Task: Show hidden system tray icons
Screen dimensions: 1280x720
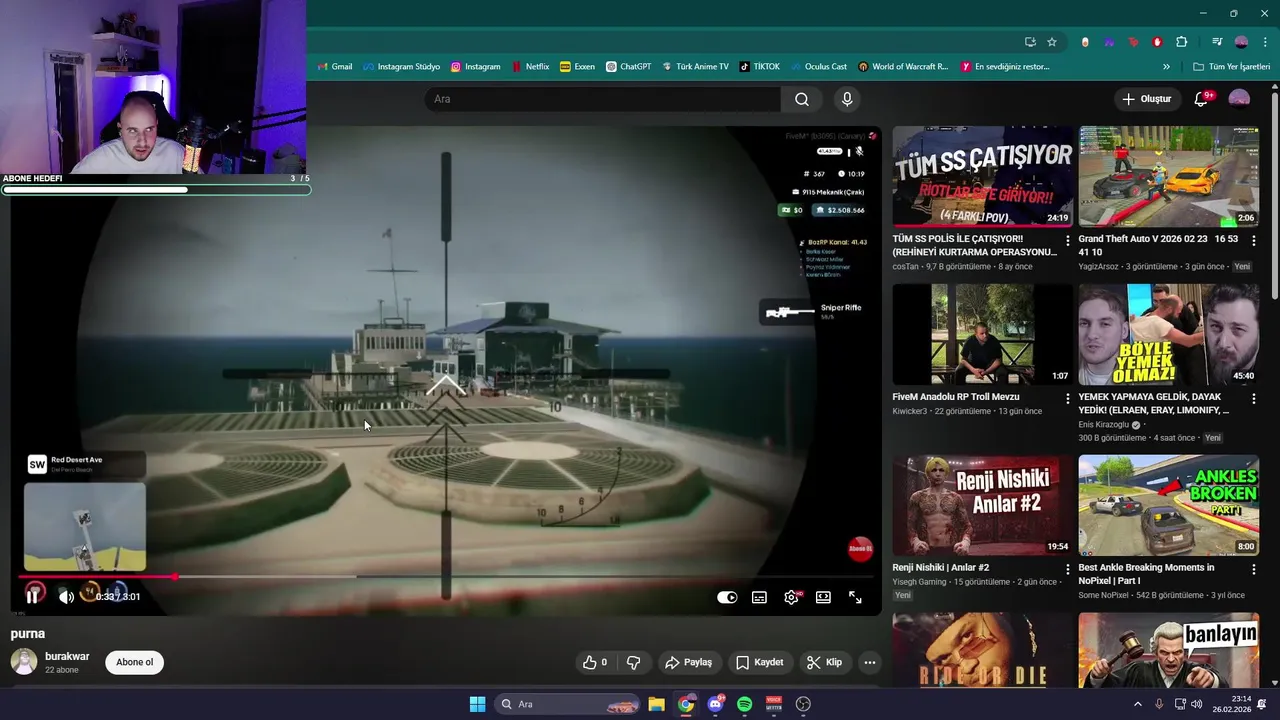Action: point(1137,704)
